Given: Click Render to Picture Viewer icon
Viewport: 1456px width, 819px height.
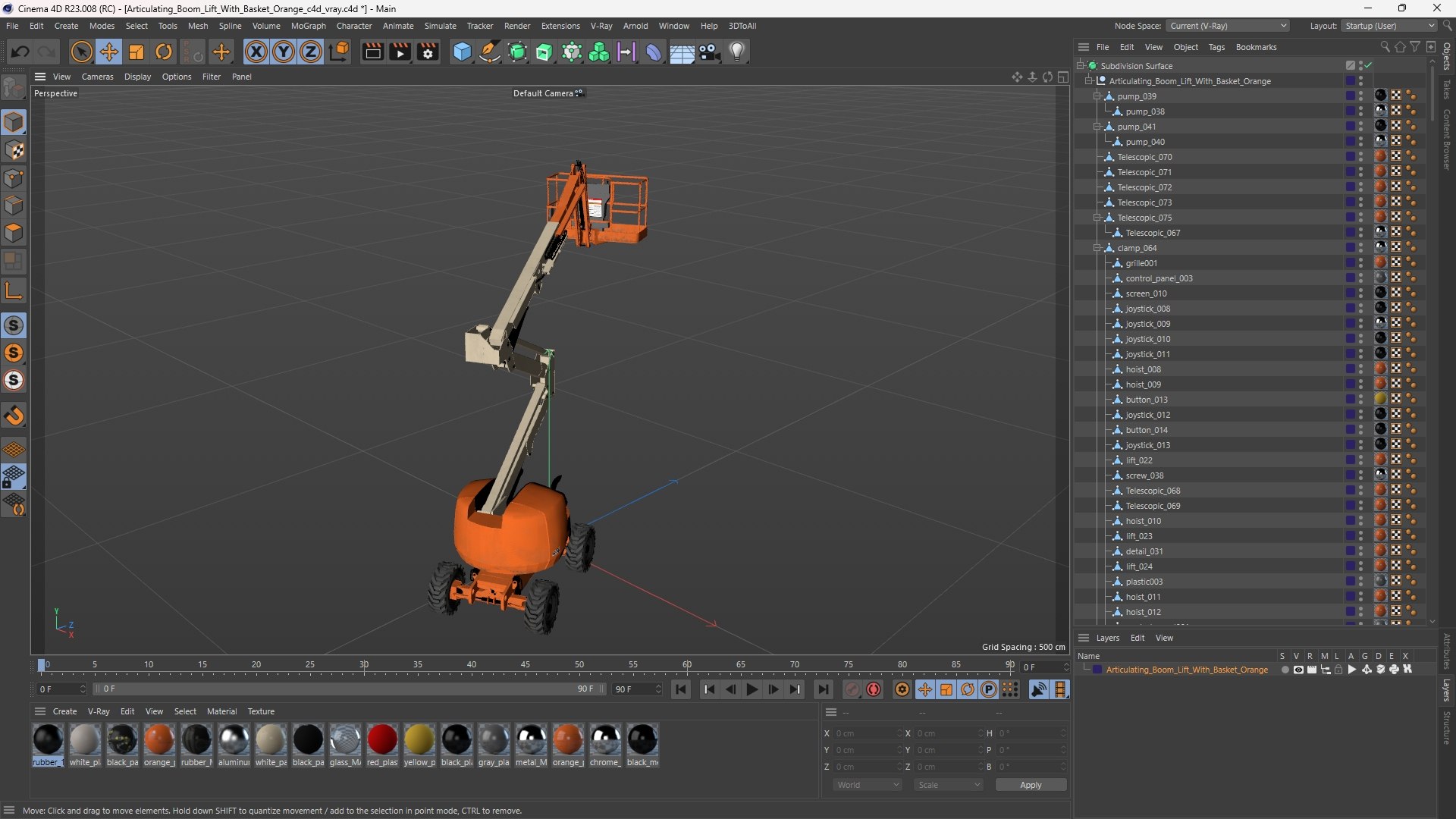Looking at the screenshot, I should pos(400,52).
